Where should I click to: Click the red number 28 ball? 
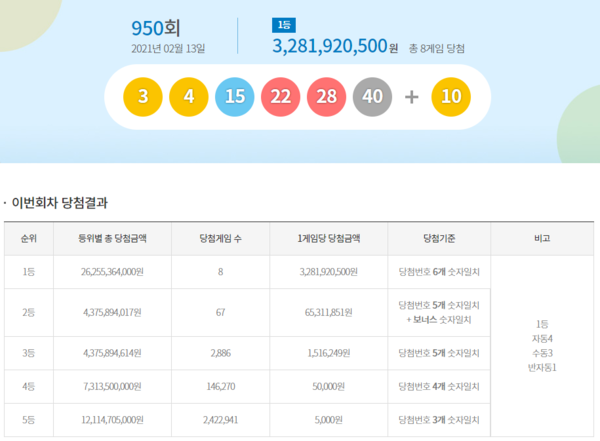click(x=327, y=98)
